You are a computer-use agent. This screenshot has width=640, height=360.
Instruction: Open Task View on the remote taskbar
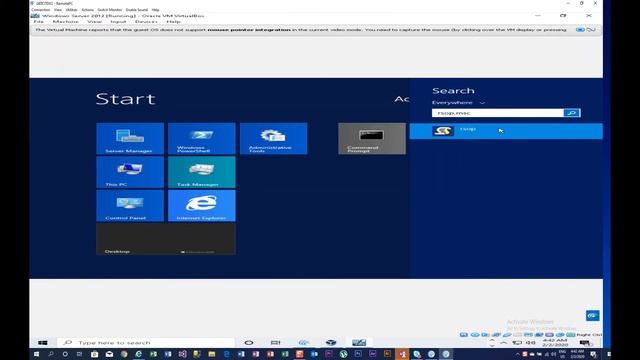[x=276, y=342]
